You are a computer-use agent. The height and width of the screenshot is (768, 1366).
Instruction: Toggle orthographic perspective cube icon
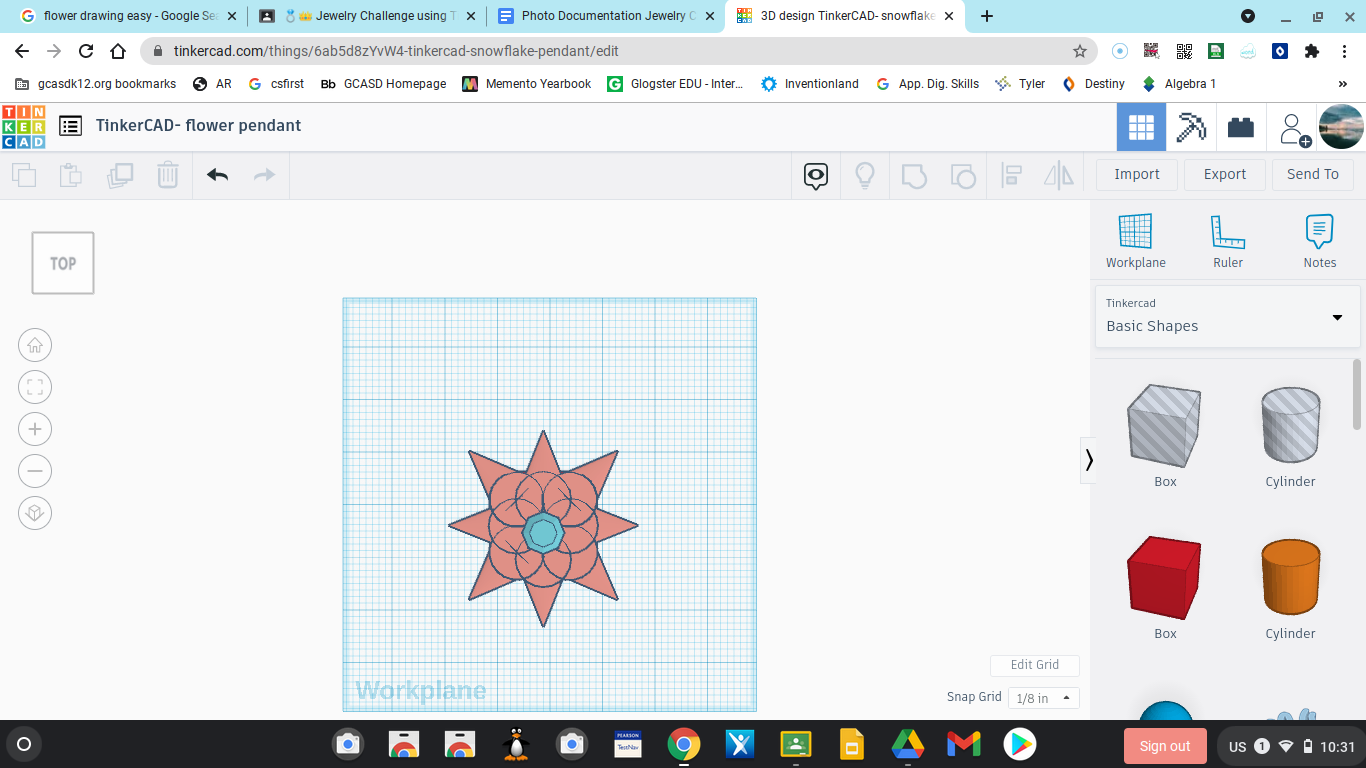[x=35, y=513]
